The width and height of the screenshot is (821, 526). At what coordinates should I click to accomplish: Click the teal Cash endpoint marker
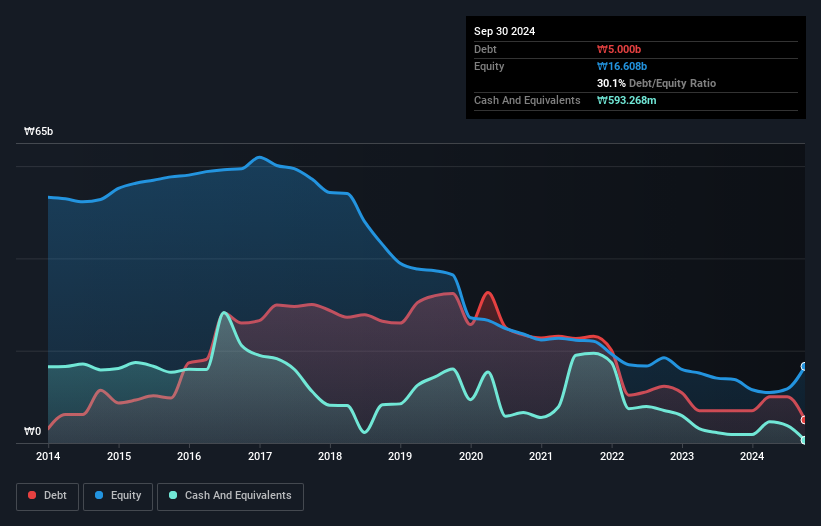pos(804,440)
